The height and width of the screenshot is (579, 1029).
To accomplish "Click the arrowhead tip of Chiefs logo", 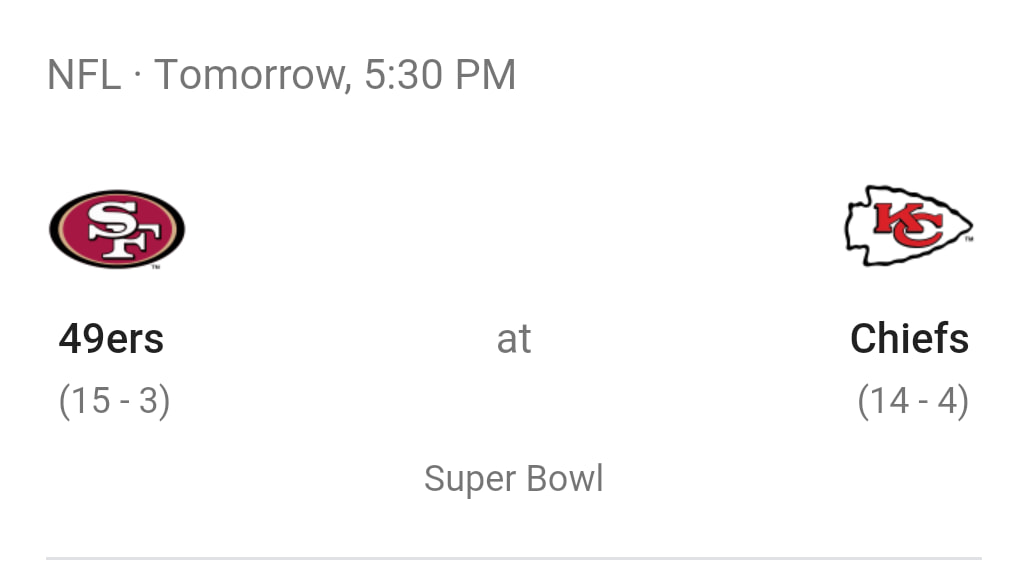I will [x=963, y=226].
